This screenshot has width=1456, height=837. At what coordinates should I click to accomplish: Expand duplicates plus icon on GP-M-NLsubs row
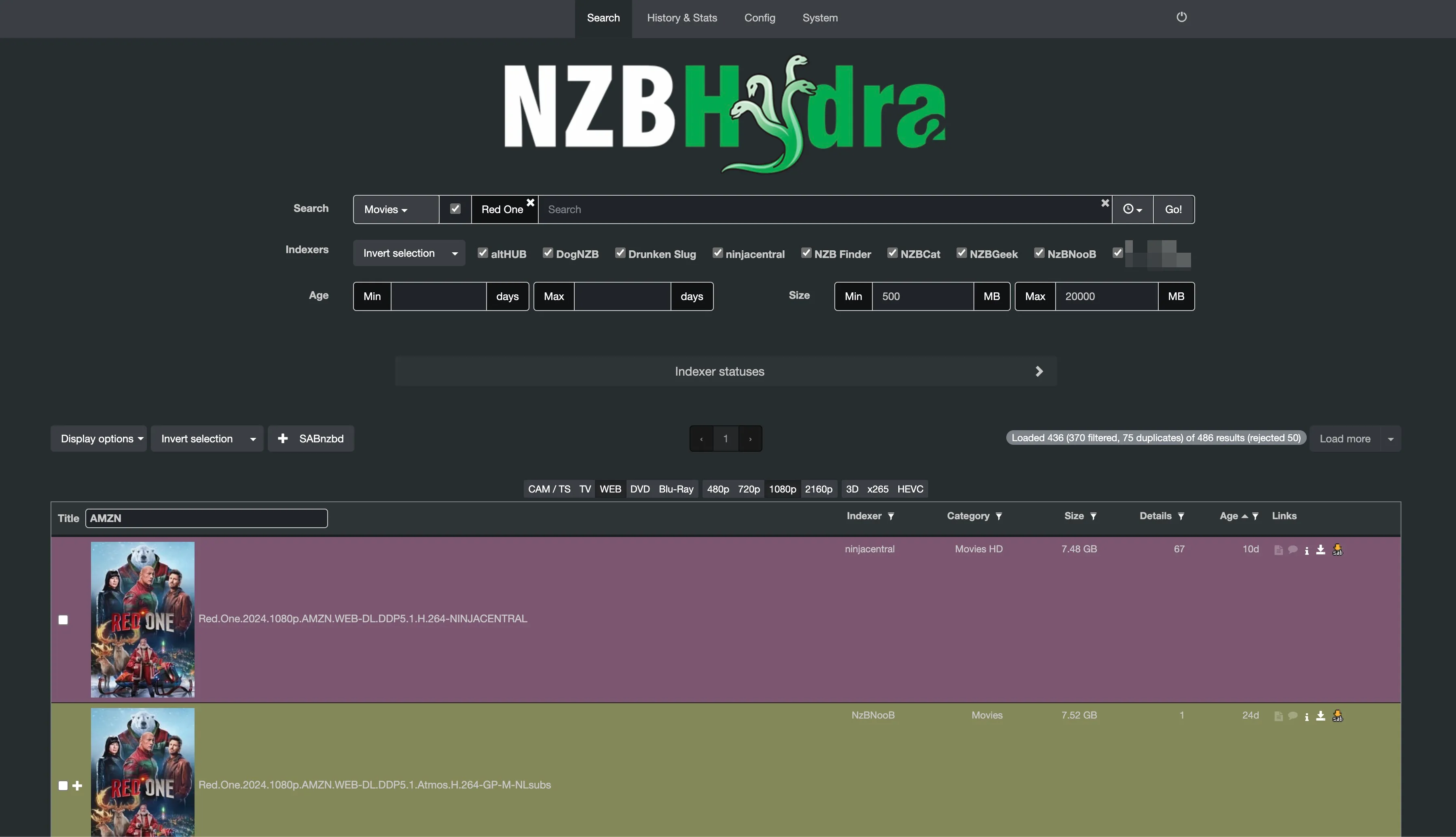click(78, 786)
